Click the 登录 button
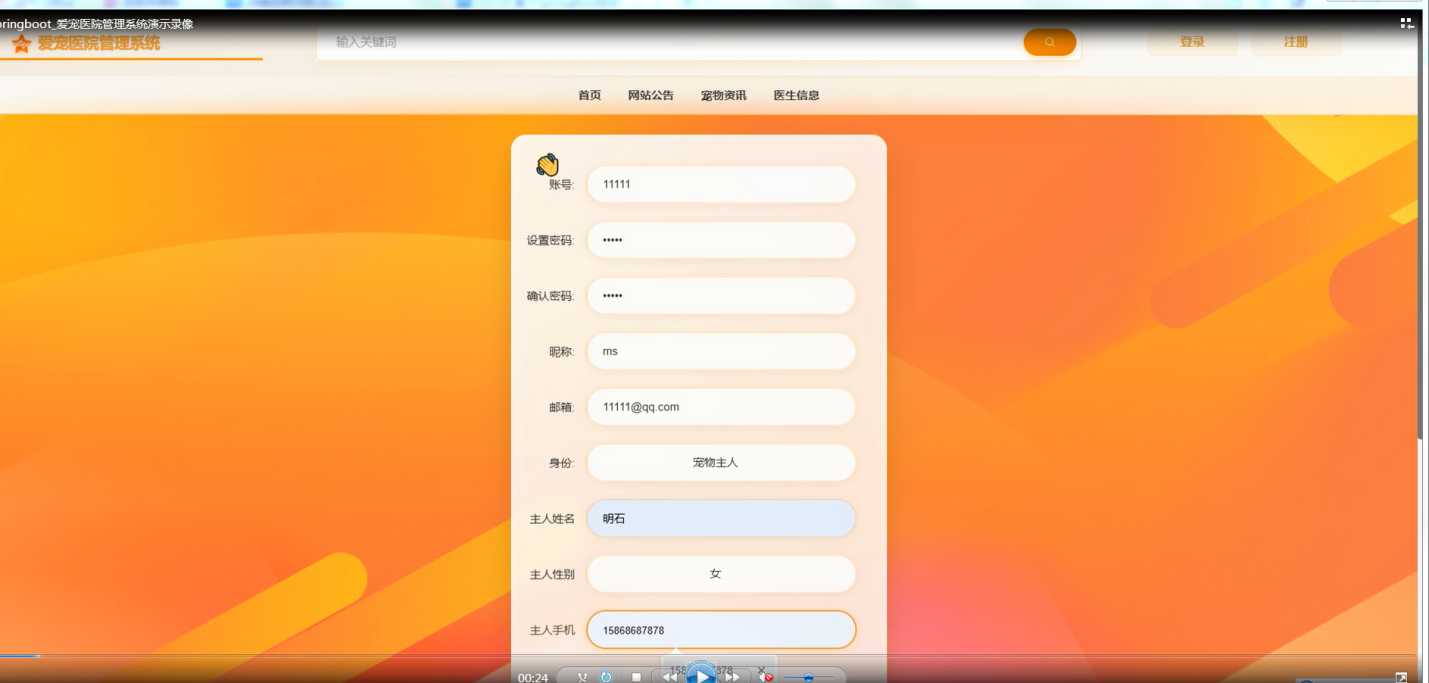 click(x=1192, y=42)
